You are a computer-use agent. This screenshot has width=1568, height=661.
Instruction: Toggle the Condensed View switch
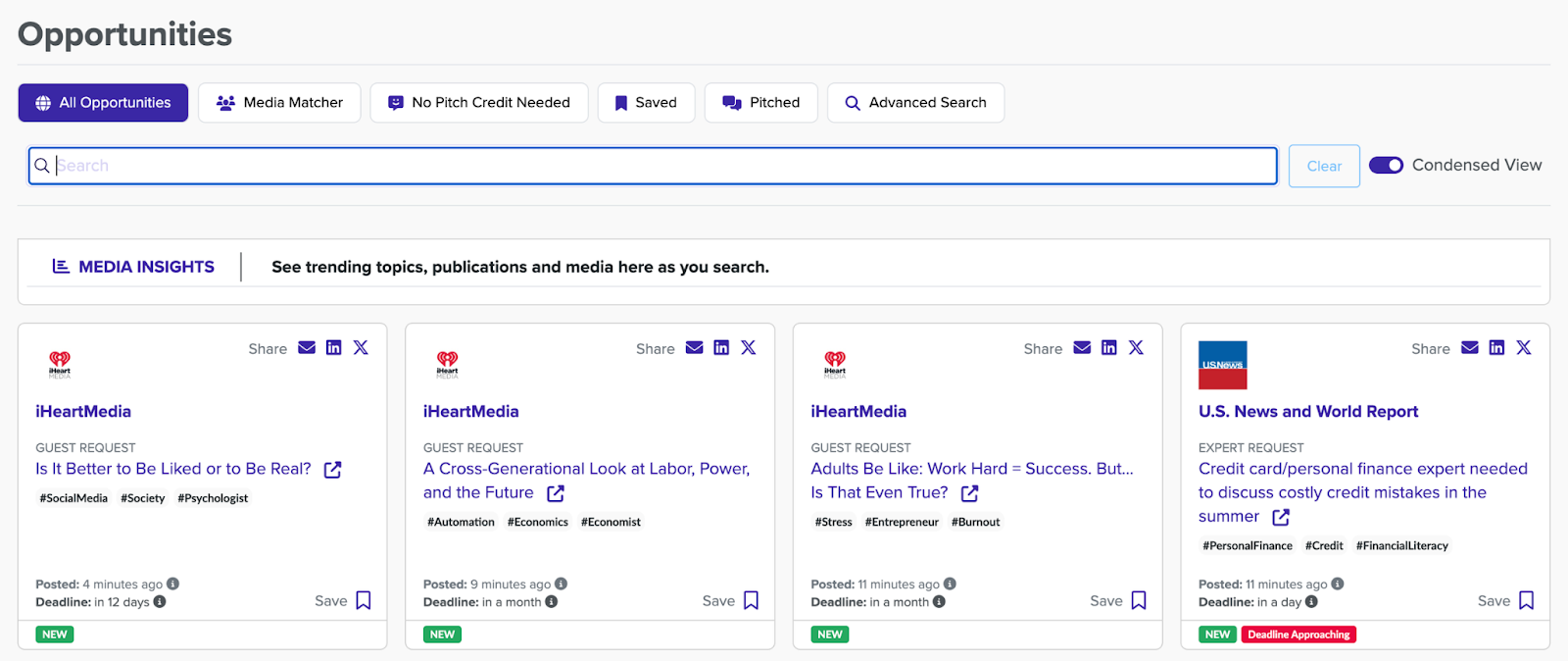coord(1387,165)
